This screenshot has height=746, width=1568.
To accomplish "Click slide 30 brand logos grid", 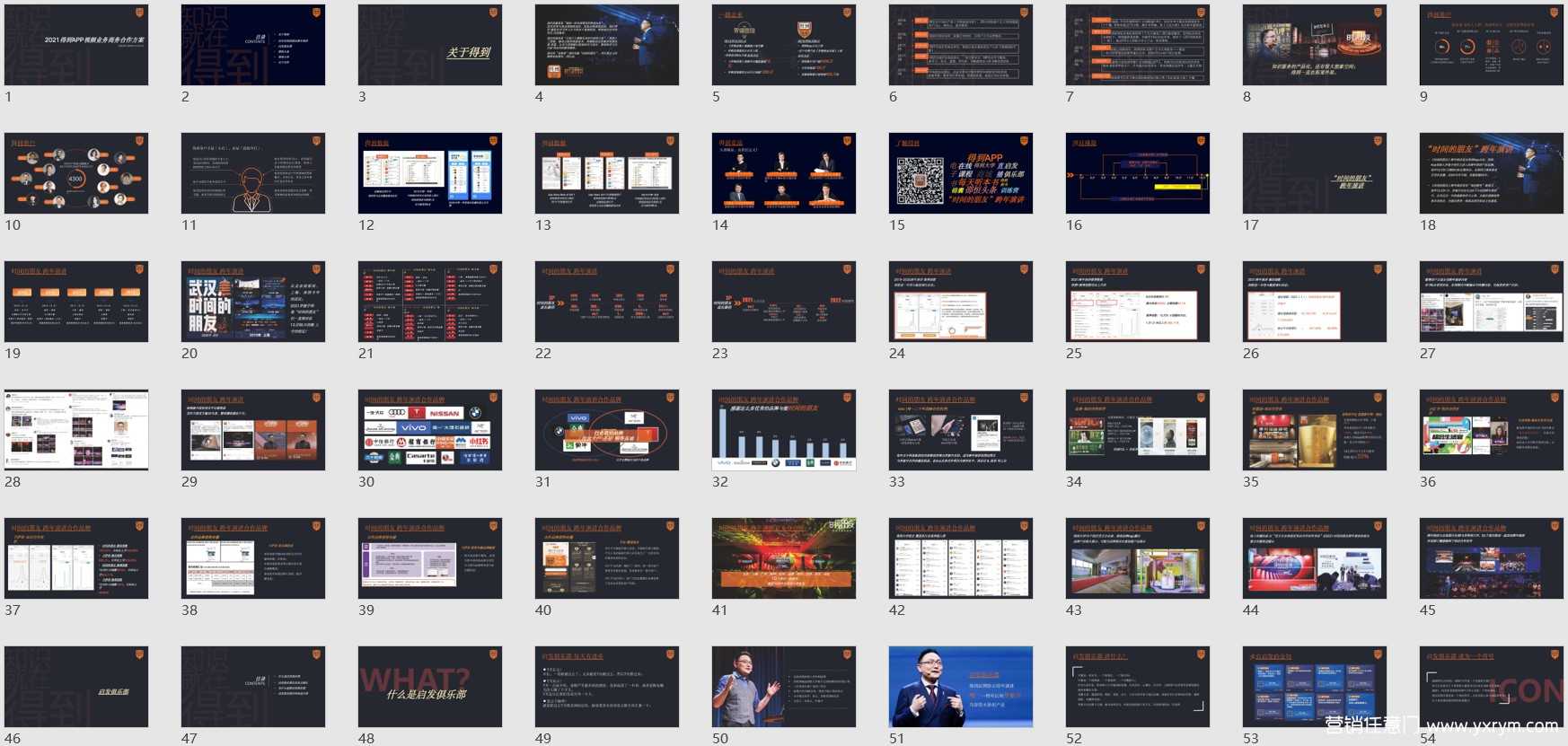I will (430, 430).
